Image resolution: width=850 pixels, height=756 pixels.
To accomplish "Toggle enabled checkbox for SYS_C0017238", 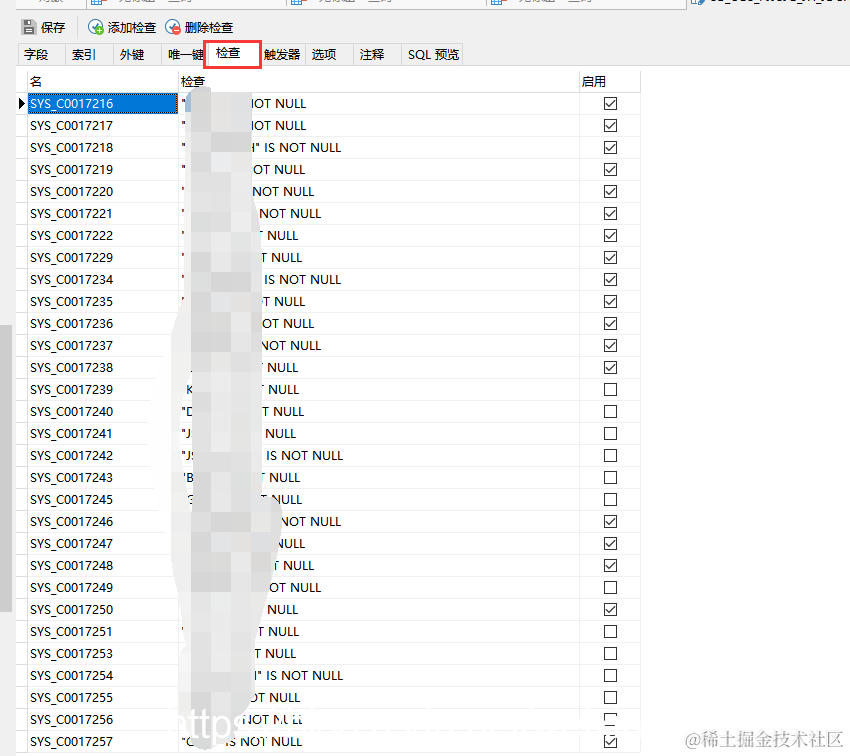I will [x=610, y=367].
